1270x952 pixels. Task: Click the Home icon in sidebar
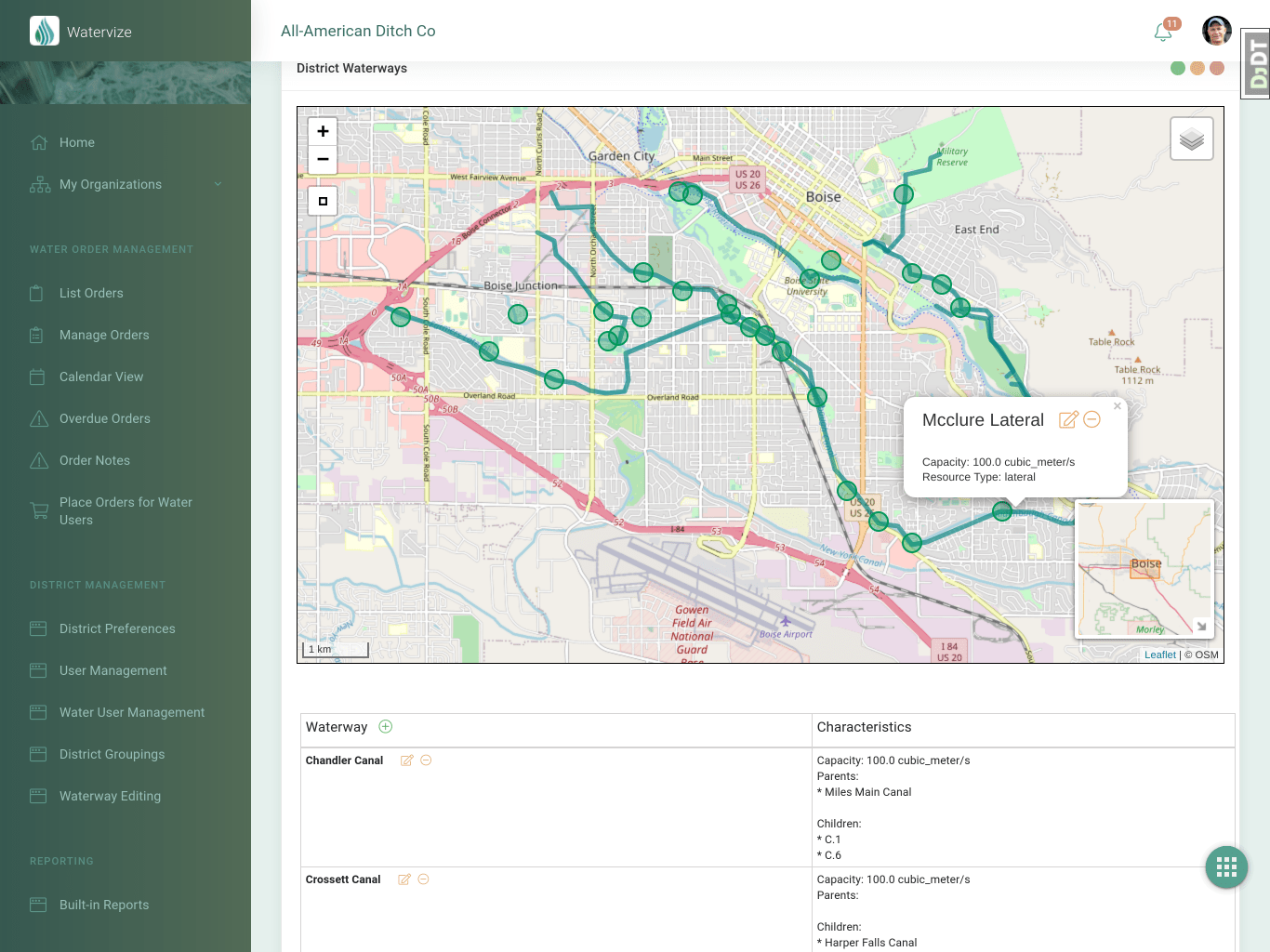(x=39, y=142)
